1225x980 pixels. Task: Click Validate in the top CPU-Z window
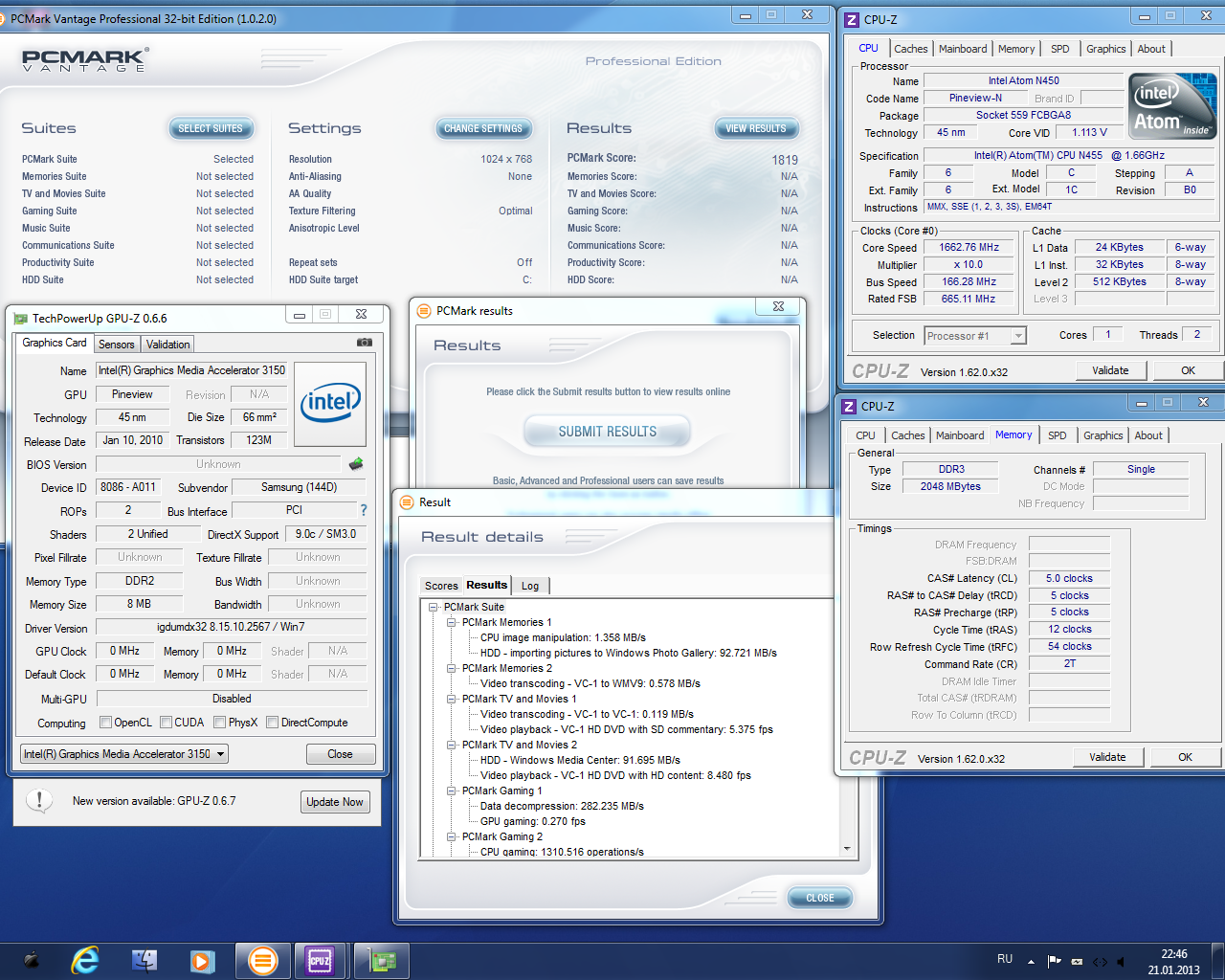tap(1111, 370)
